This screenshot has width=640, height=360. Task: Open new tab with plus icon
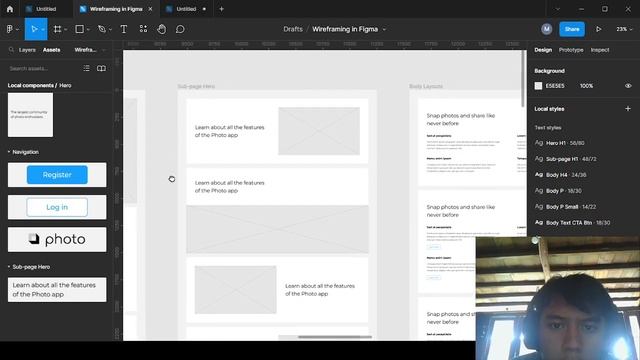coord(221,9)
